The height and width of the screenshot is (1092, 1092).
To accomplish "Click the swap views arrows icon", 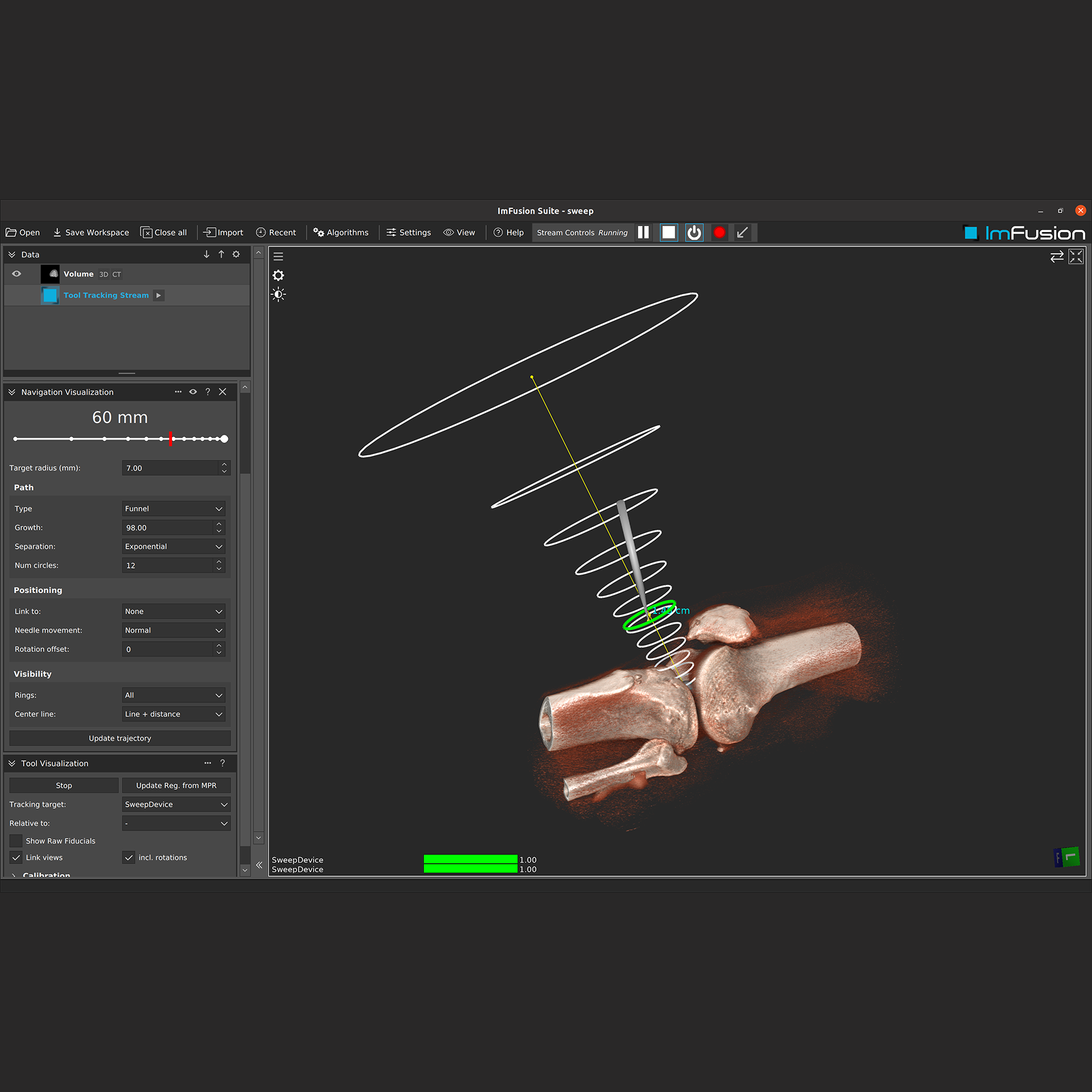I will click(x=1057, y=257).
